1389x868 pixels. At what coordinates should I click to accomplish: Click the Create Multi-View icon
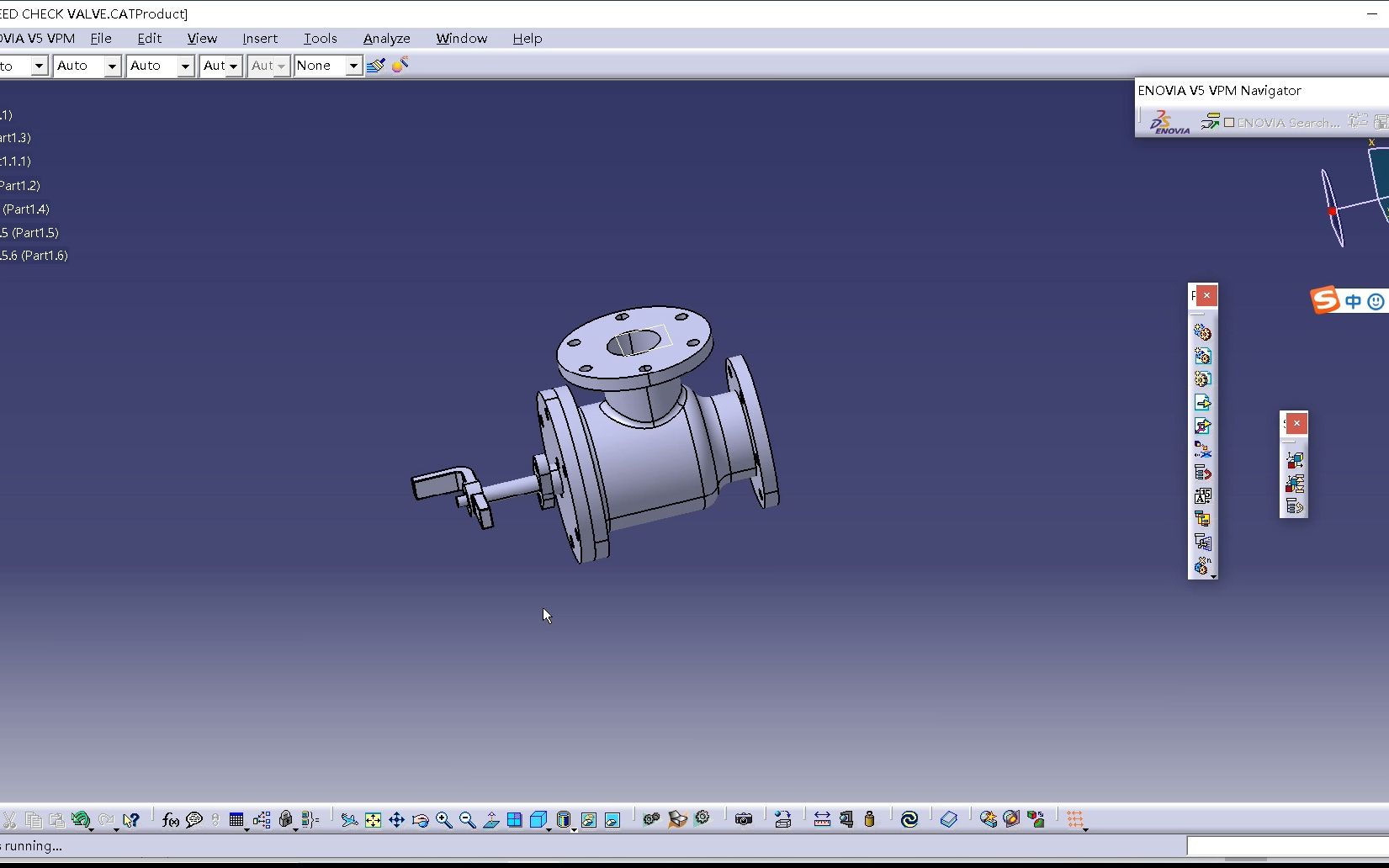[515, 819]
